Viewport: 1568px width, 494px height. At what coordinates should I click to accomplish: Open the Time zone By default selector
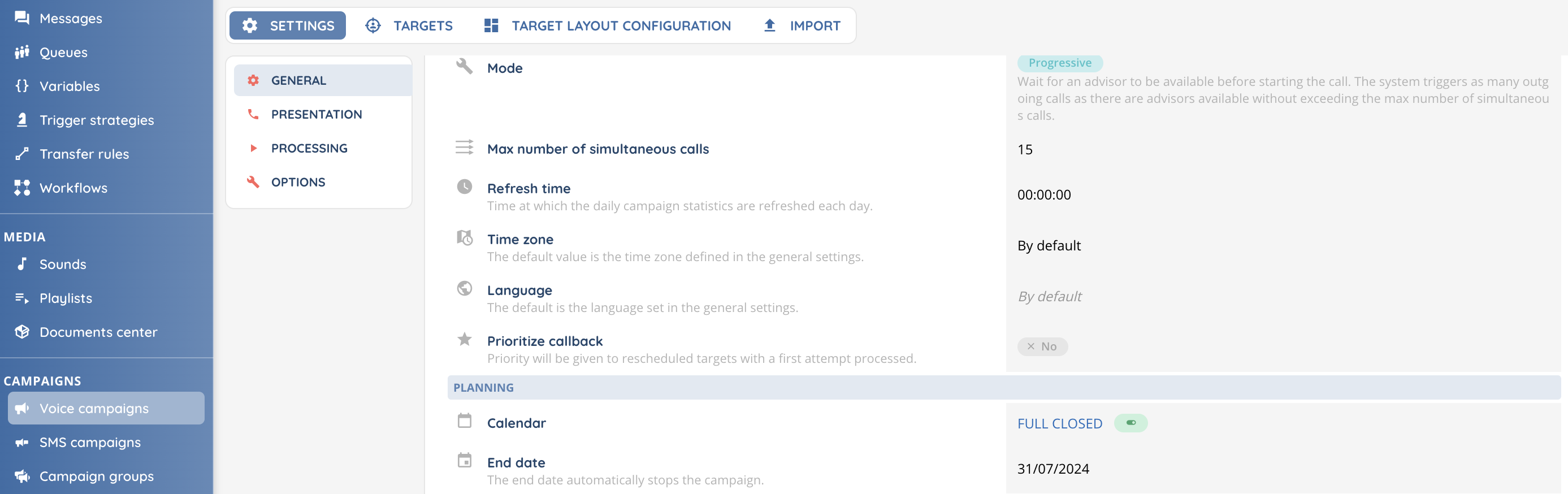(x=1049, y=246)
